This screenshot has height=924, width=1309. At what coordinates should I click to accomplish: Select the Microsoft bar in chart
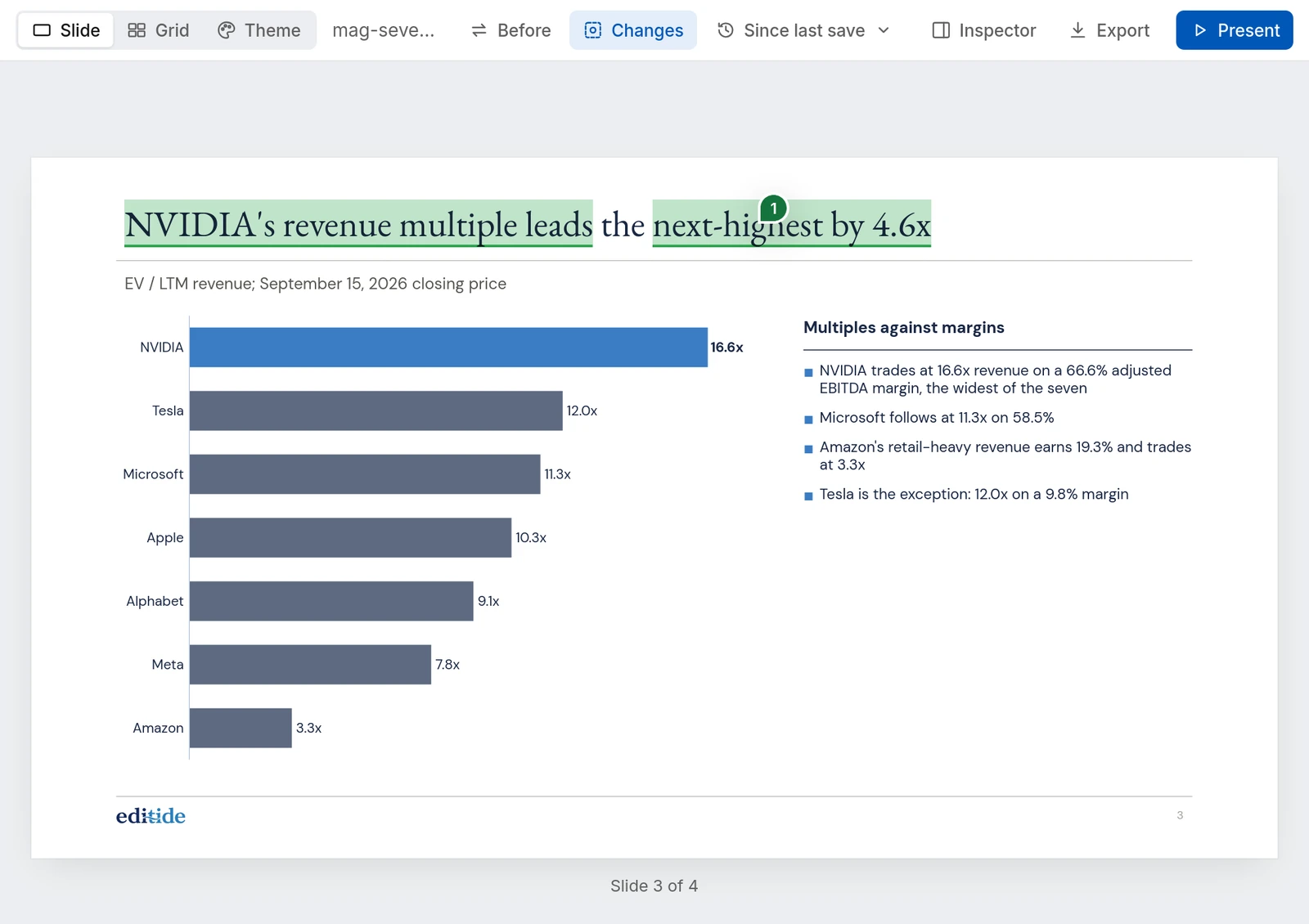[x=365, y=474]
